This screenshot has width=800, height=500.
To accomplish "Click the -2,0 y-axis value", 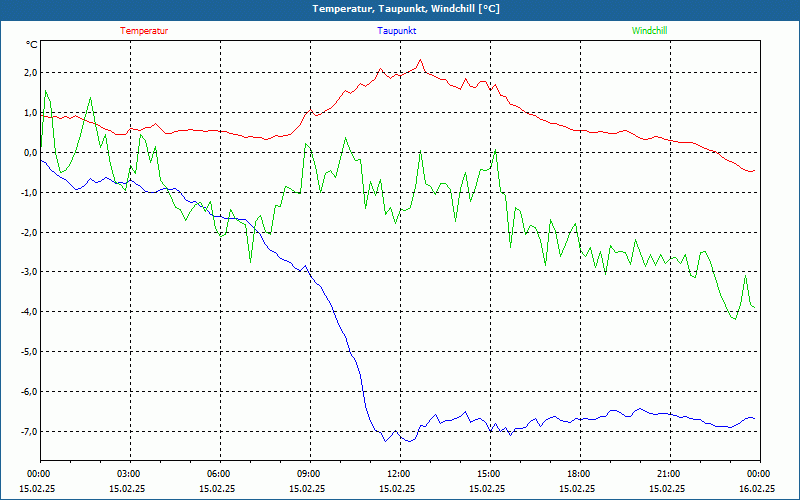I will 30,232.
